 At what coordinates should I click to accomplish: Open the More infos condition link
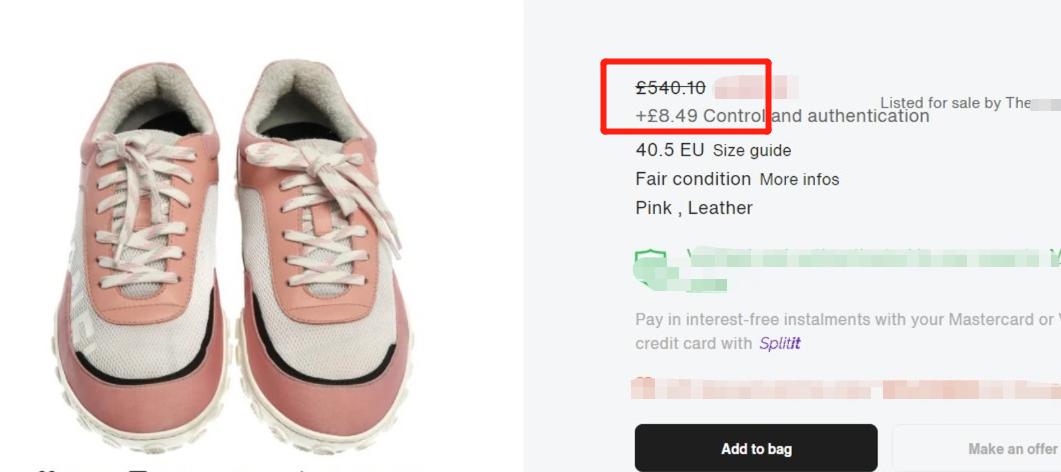tap(799, 180)
